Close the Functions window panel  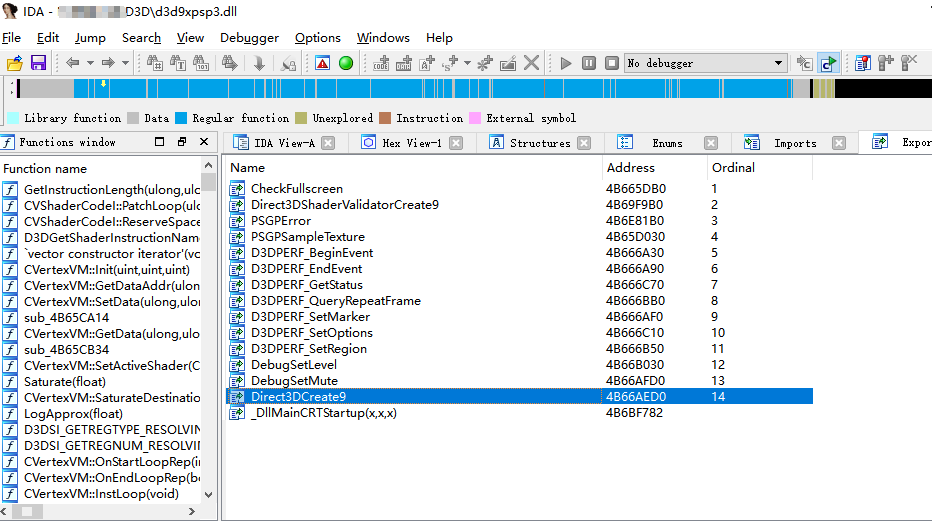pos(204,142)
